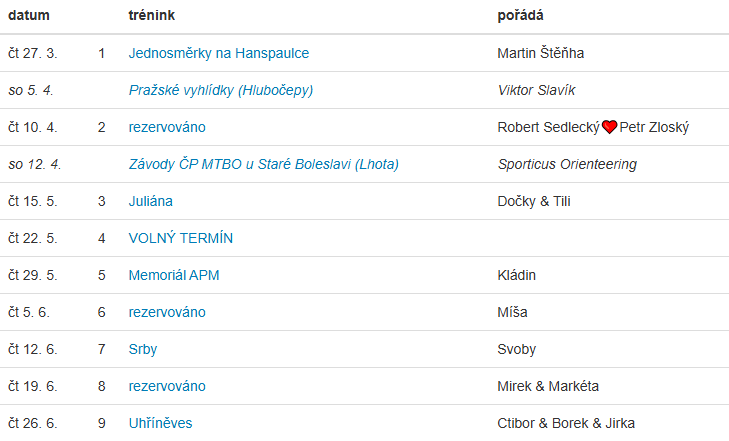
Task: Click the VOLNÝ TERMÍN link
Action: (x=181, y=238)
